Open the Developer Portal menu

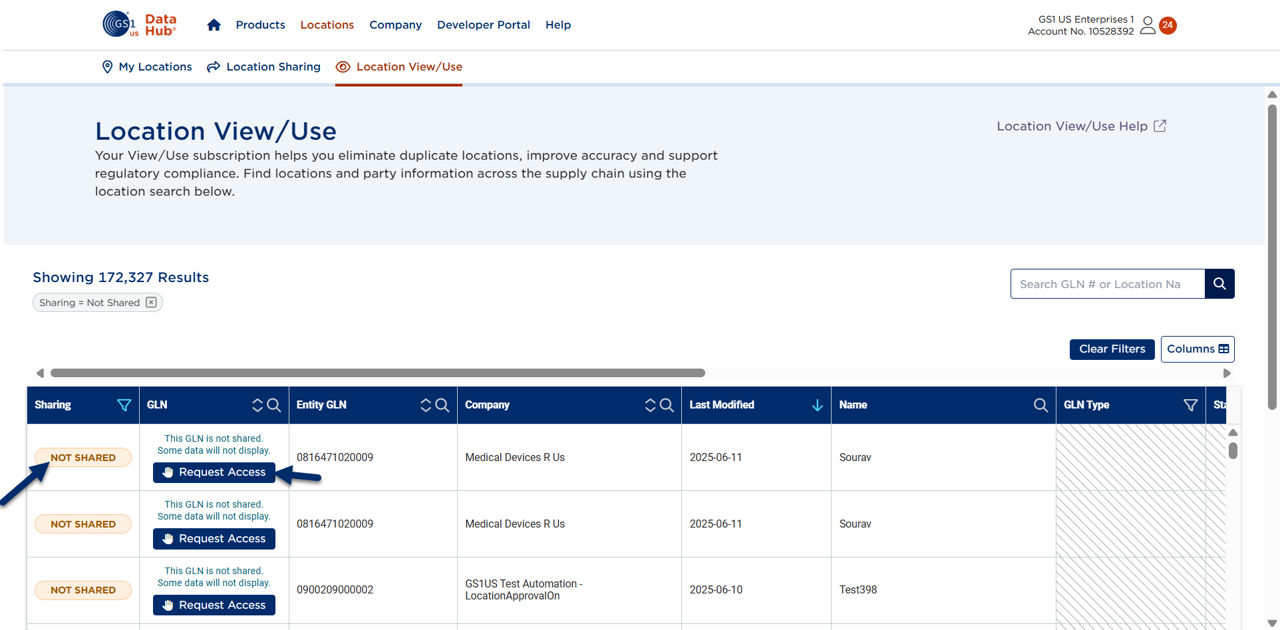click(484, 25)
